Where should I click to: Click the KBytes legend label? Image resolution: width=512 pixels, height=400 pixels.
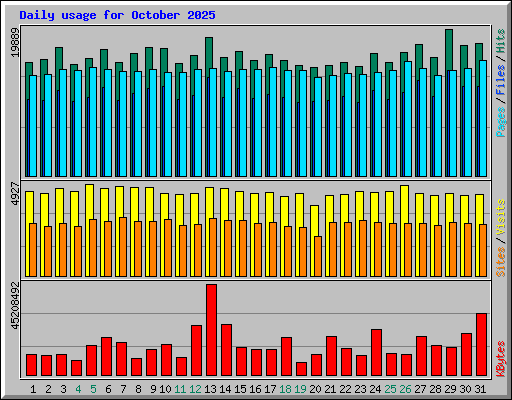(x=501, y=359)
